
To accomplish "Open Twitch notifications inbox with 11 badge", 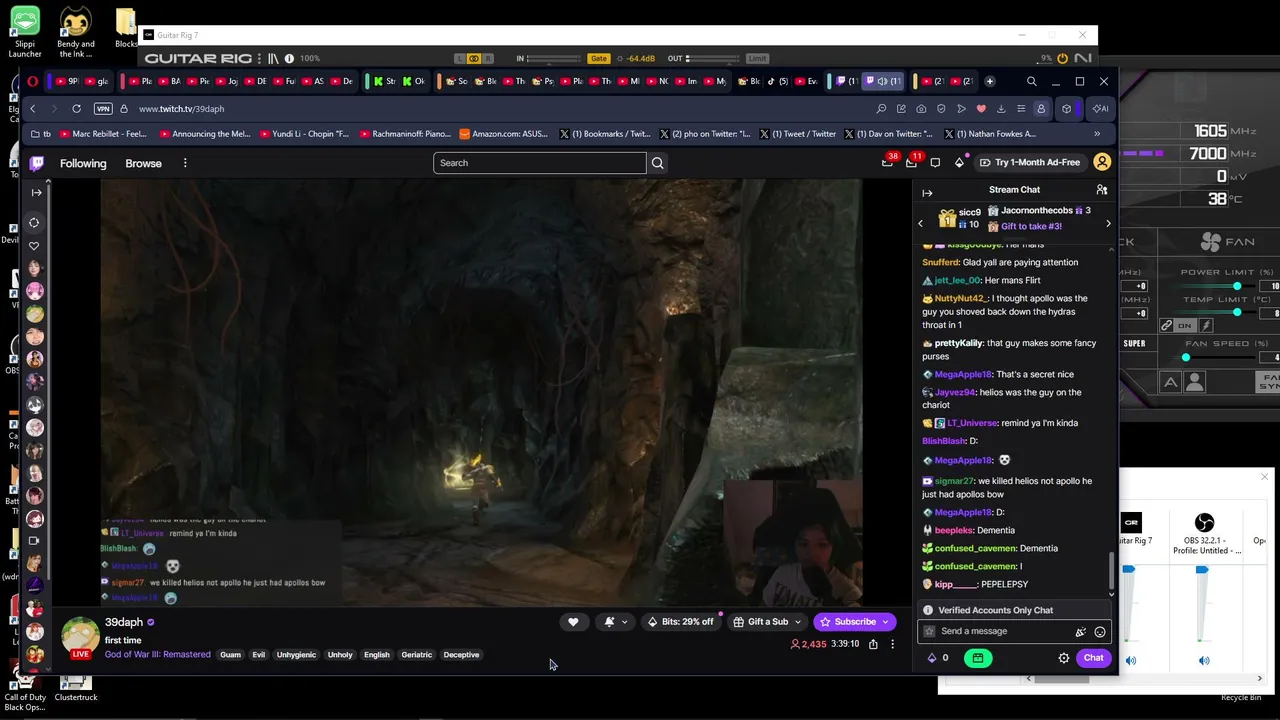I will [x=911, y=162].
